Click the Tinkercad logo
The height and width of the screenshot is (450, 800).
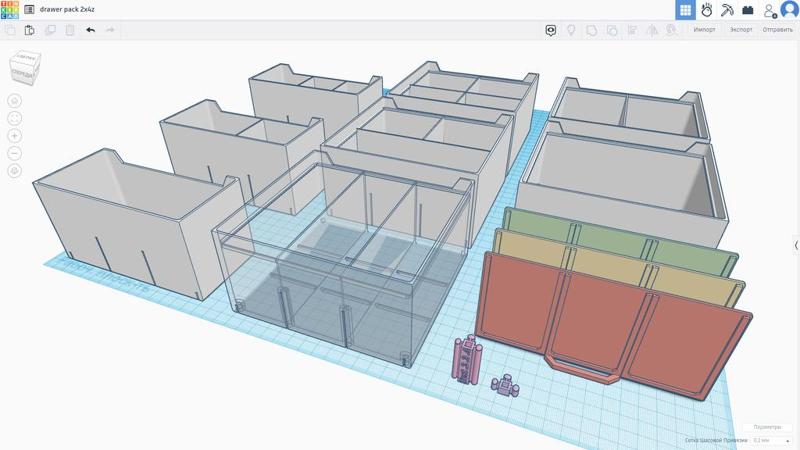(x=10, y=10)
